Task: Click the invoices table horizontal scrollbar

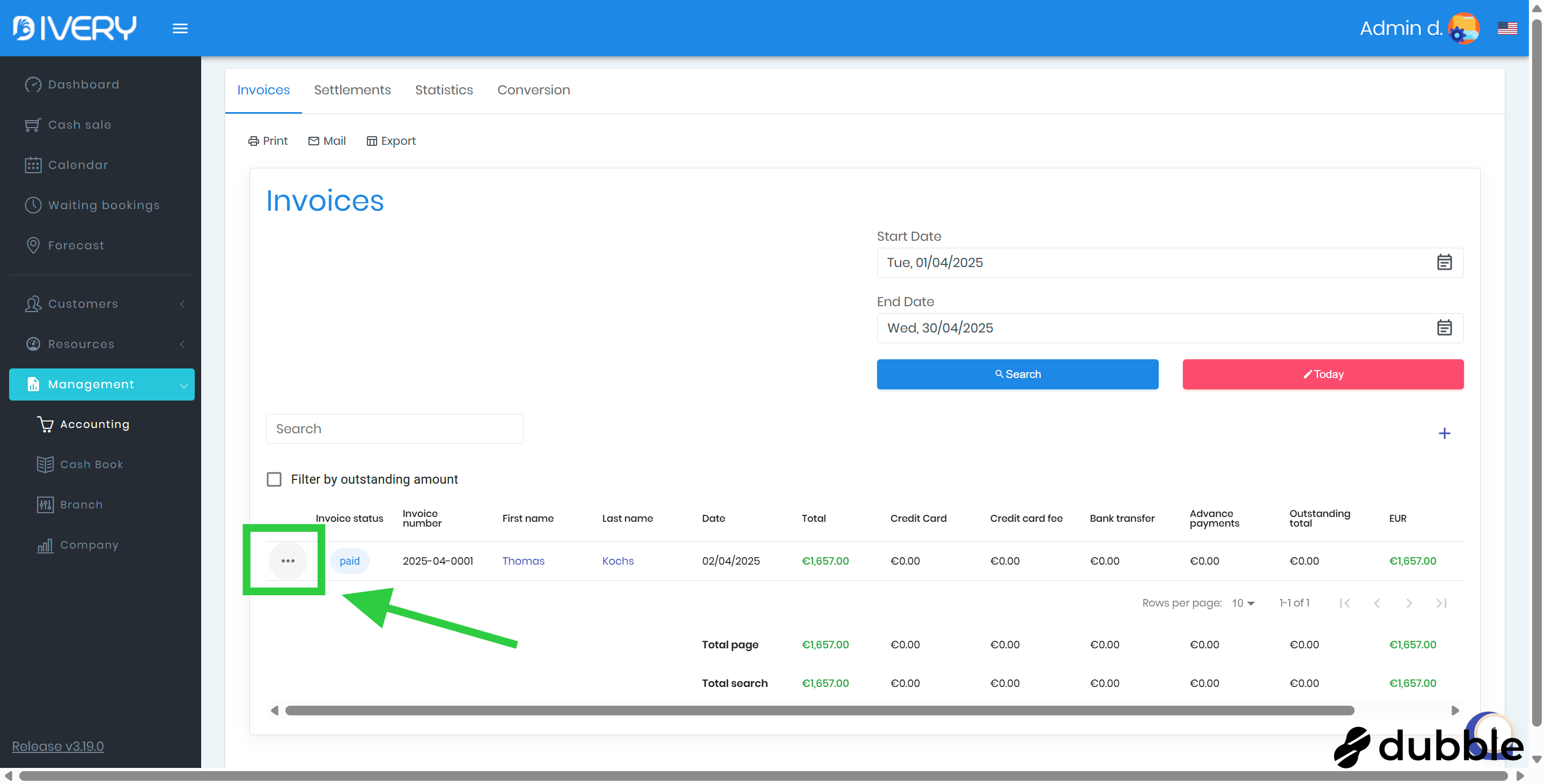Action: [819, 709]
